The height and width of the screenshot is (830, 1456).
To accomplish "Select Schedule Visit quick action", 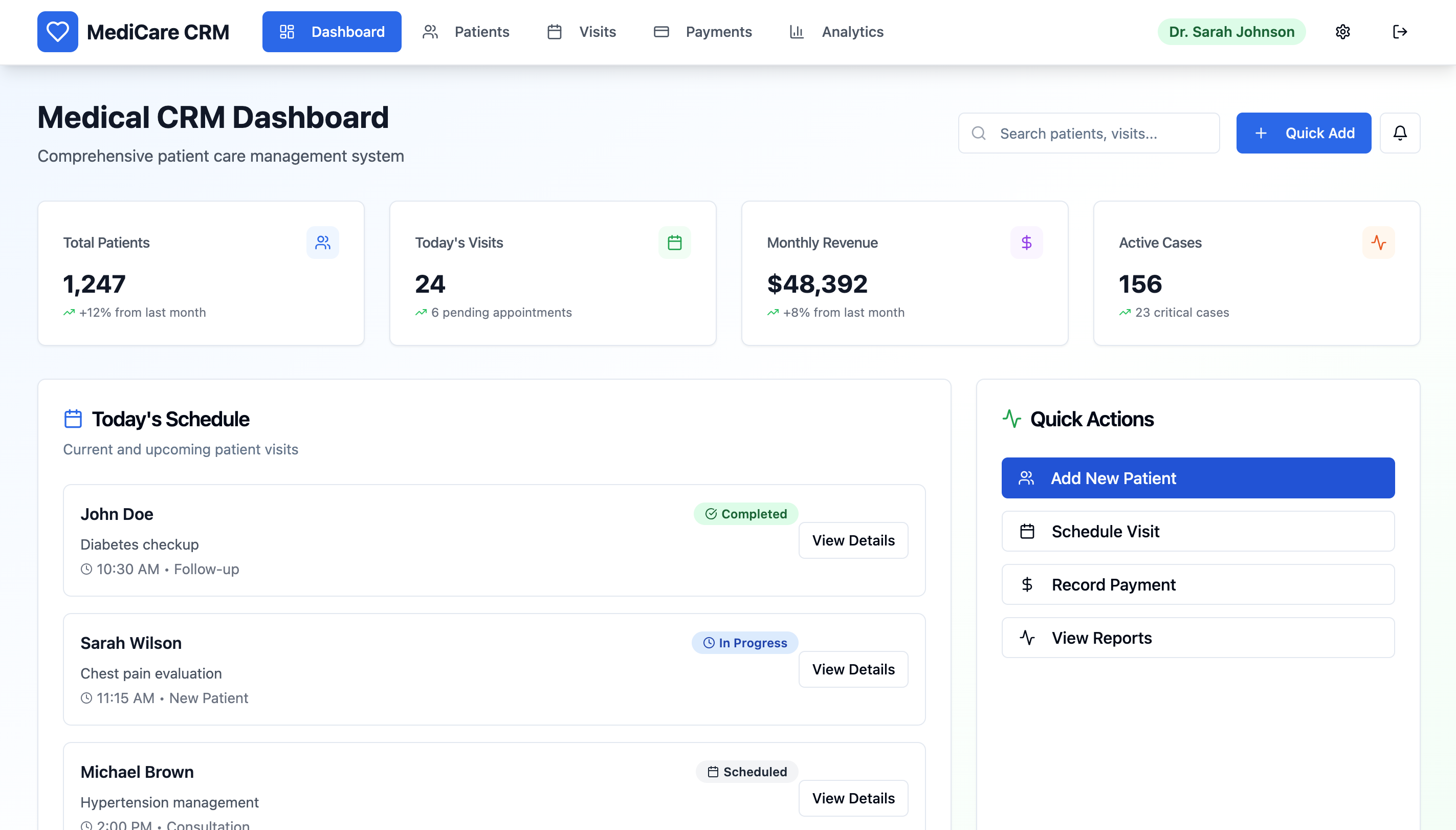I will [x=1198, y=531].
